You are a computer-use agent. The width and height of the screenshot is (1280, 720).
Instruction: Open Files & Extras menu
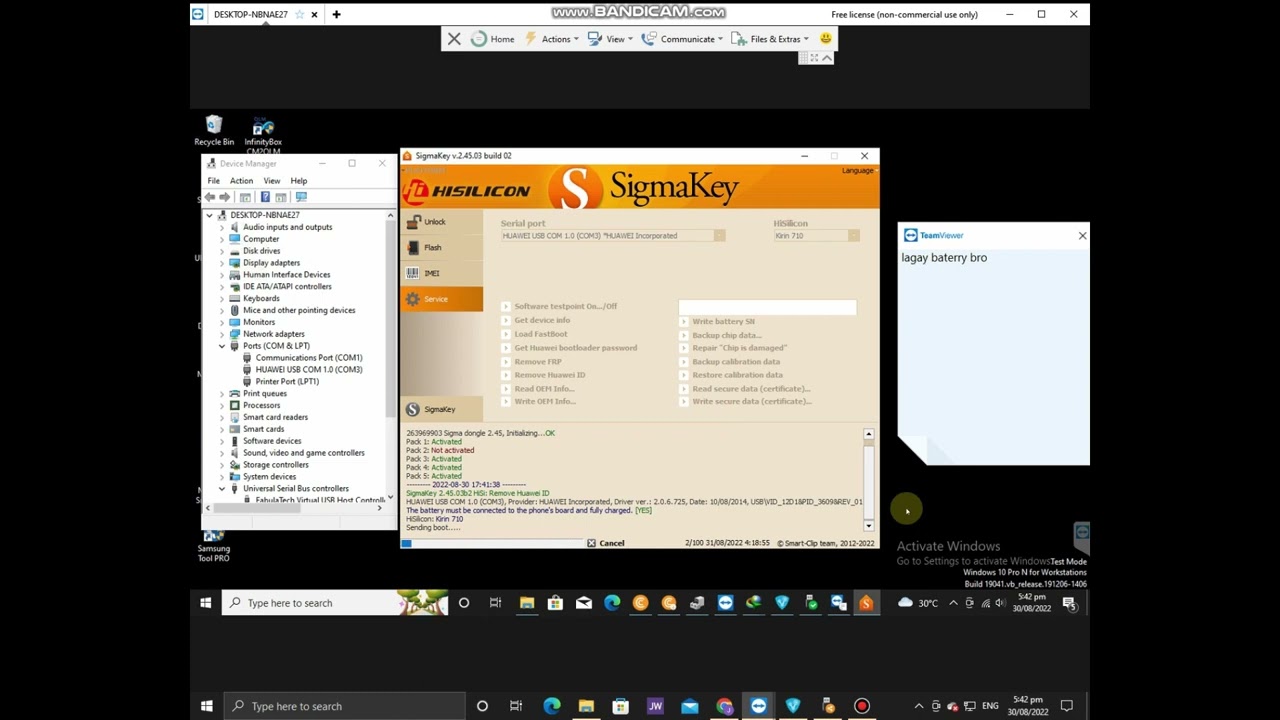[770, 39]
